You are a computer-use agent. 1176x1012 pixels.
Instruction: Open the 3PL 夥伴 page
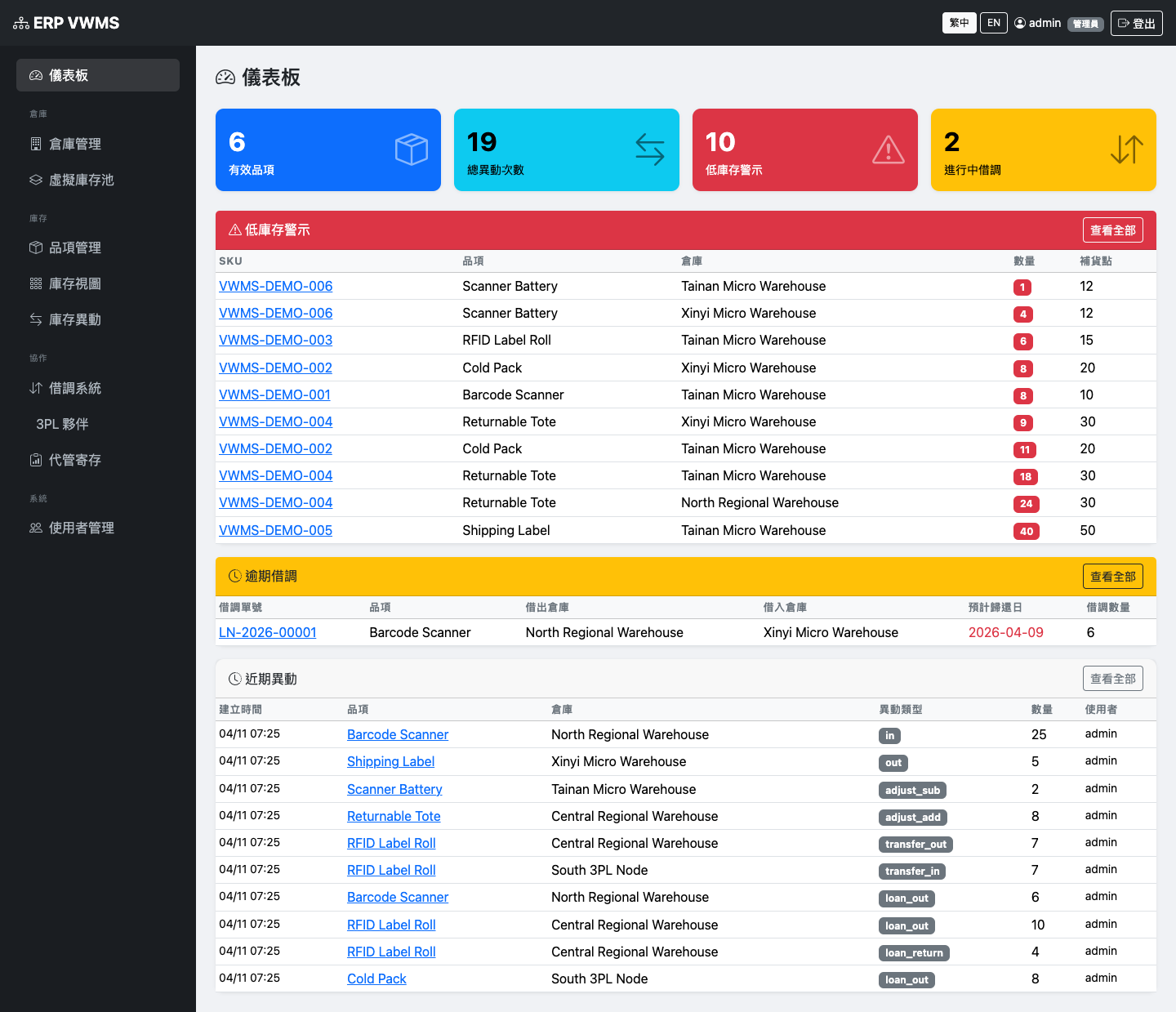(60, 424)
